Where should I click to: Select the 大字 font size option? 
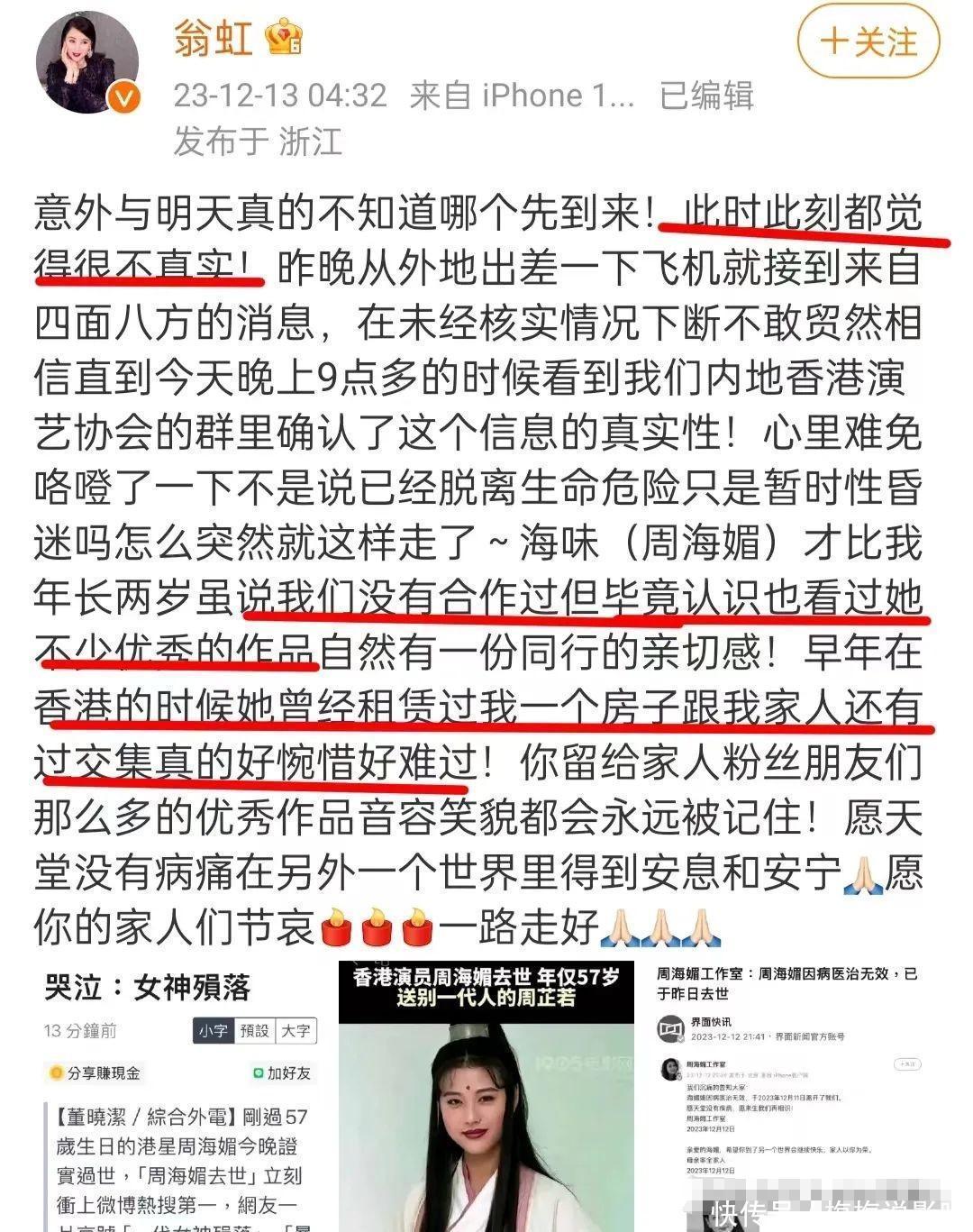tap(296, 1031)
